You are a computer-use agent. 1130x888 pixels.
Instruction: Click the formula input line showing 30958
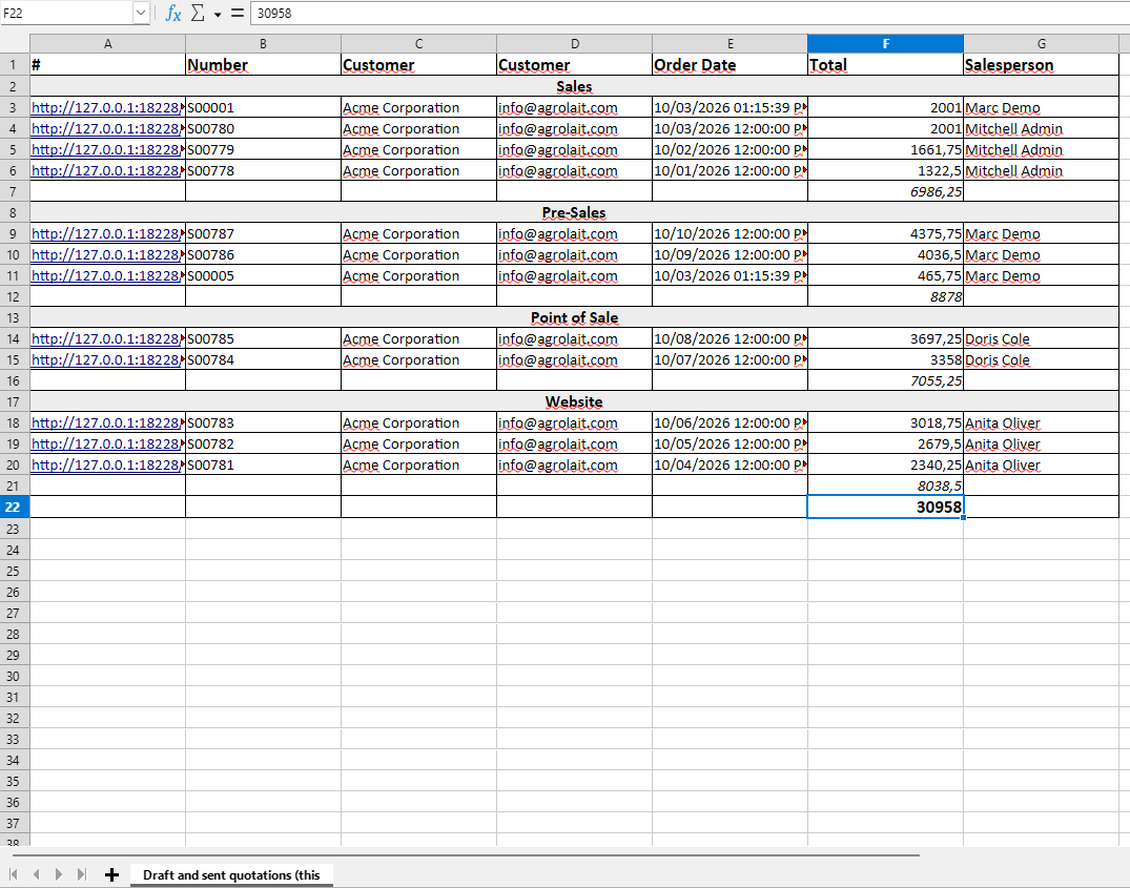pos(690,13)
